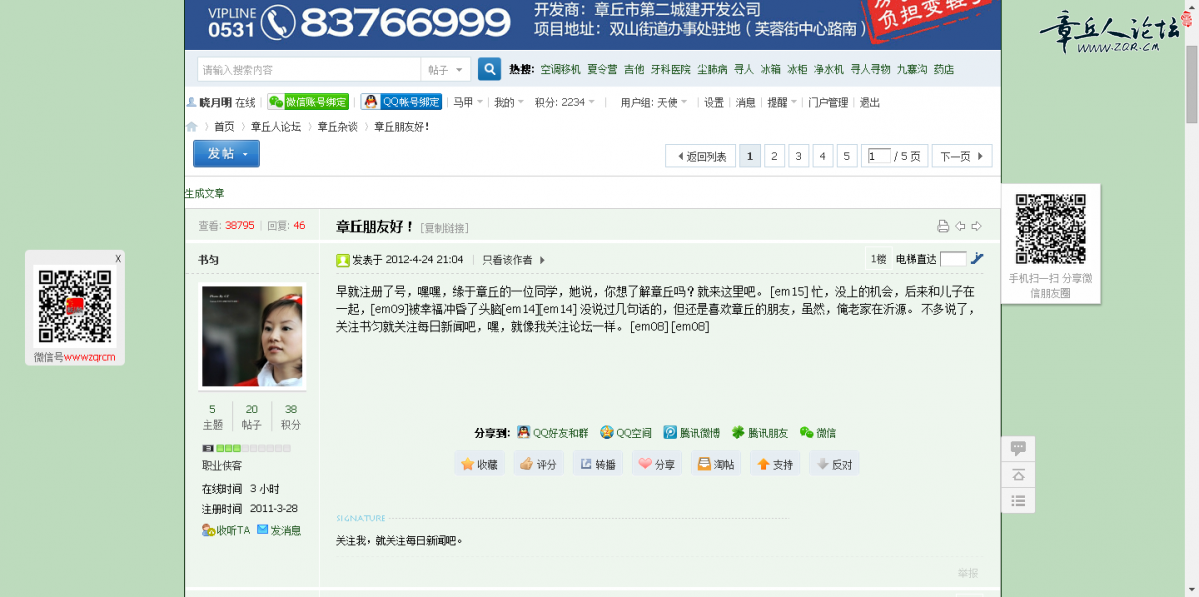Screen dimensions: 1199x597
Task: Go to next thread arrow icon
Action: [x=976, y=226]
